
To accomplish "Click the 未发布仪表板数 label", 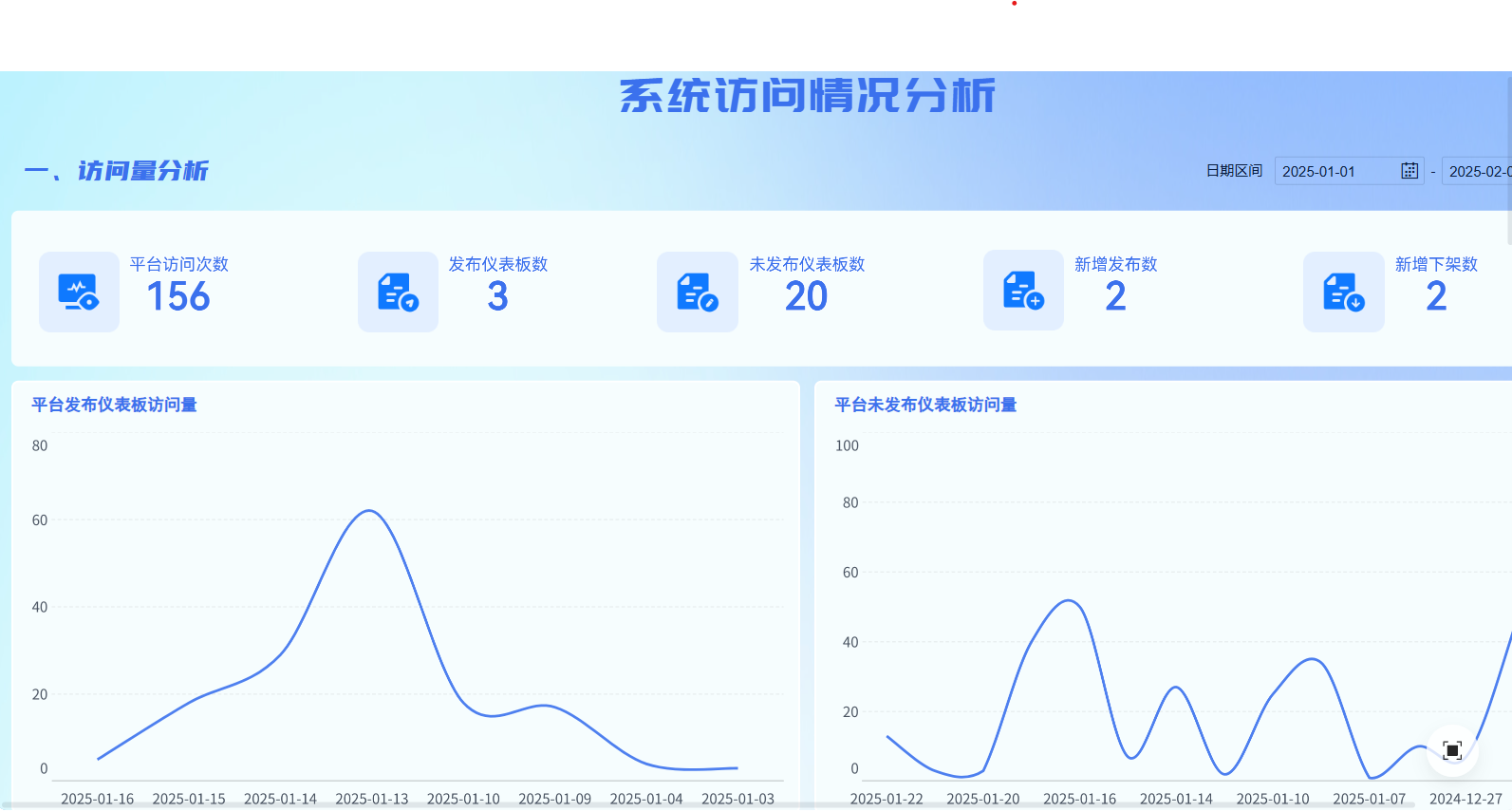I will (808, 264).
